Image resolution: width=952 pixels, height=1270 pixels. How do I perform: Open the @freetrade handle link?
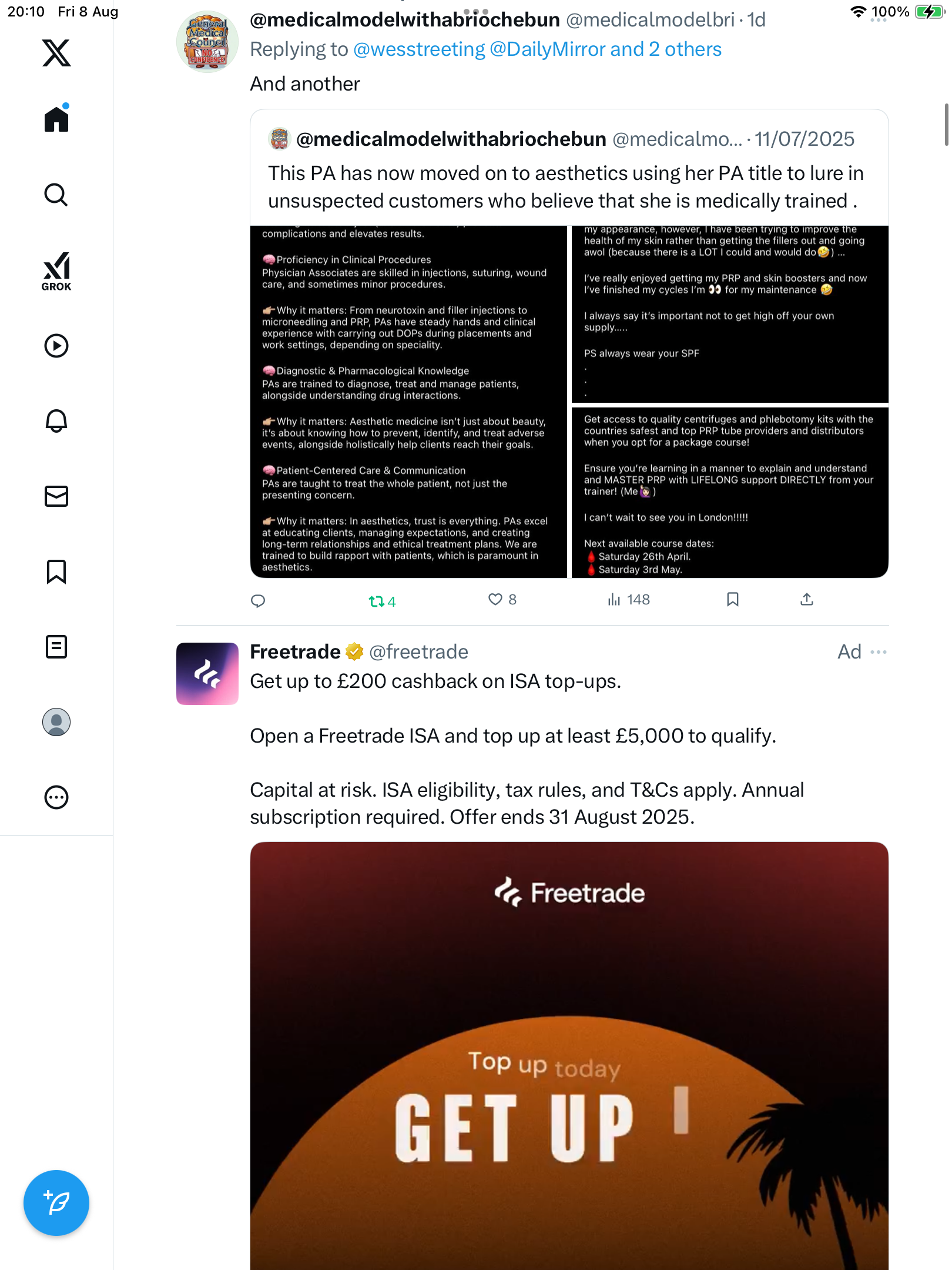[x=418, y=652]
